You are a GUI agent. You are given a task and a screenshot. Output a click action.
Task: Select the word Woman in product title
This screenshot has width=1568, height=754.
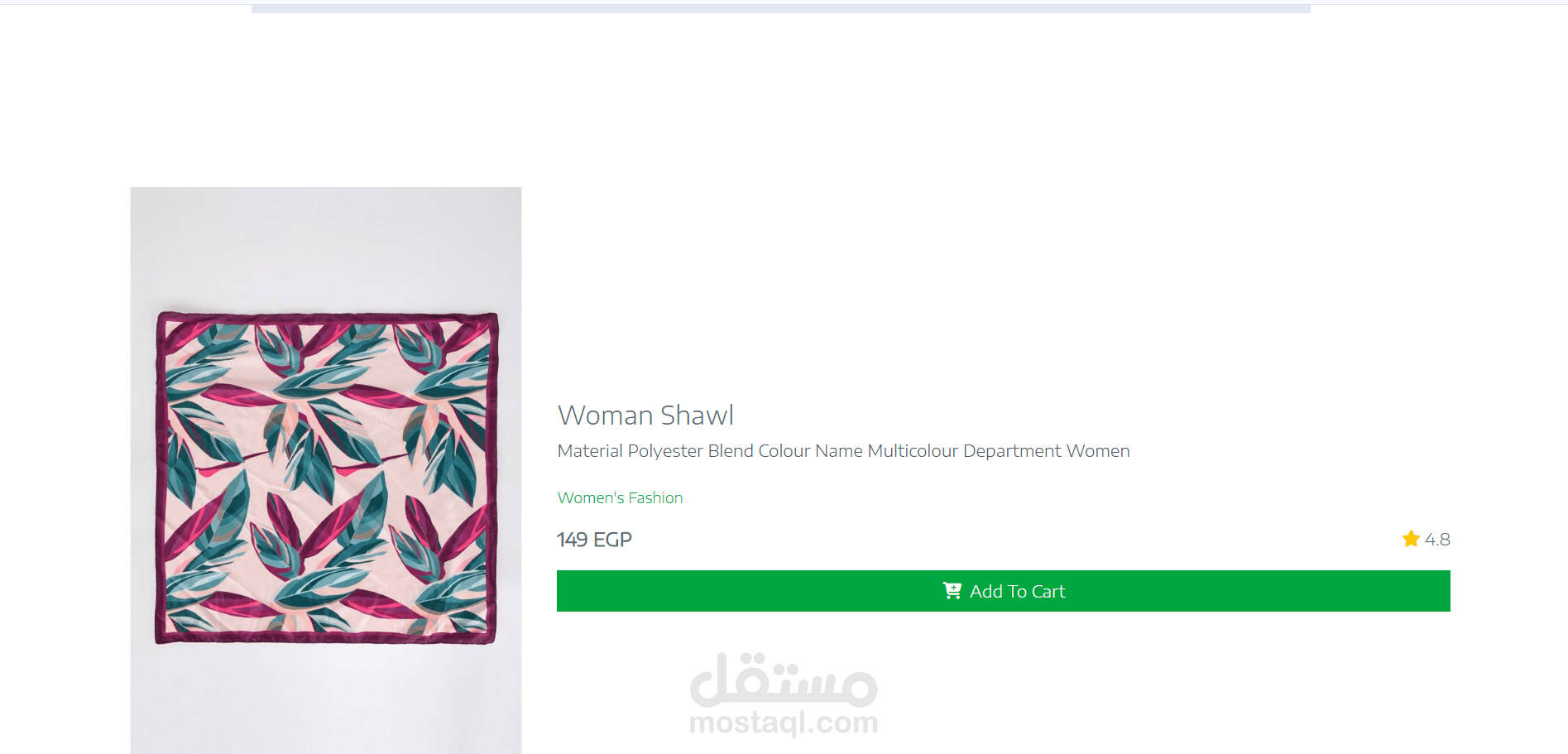point(606,415)
